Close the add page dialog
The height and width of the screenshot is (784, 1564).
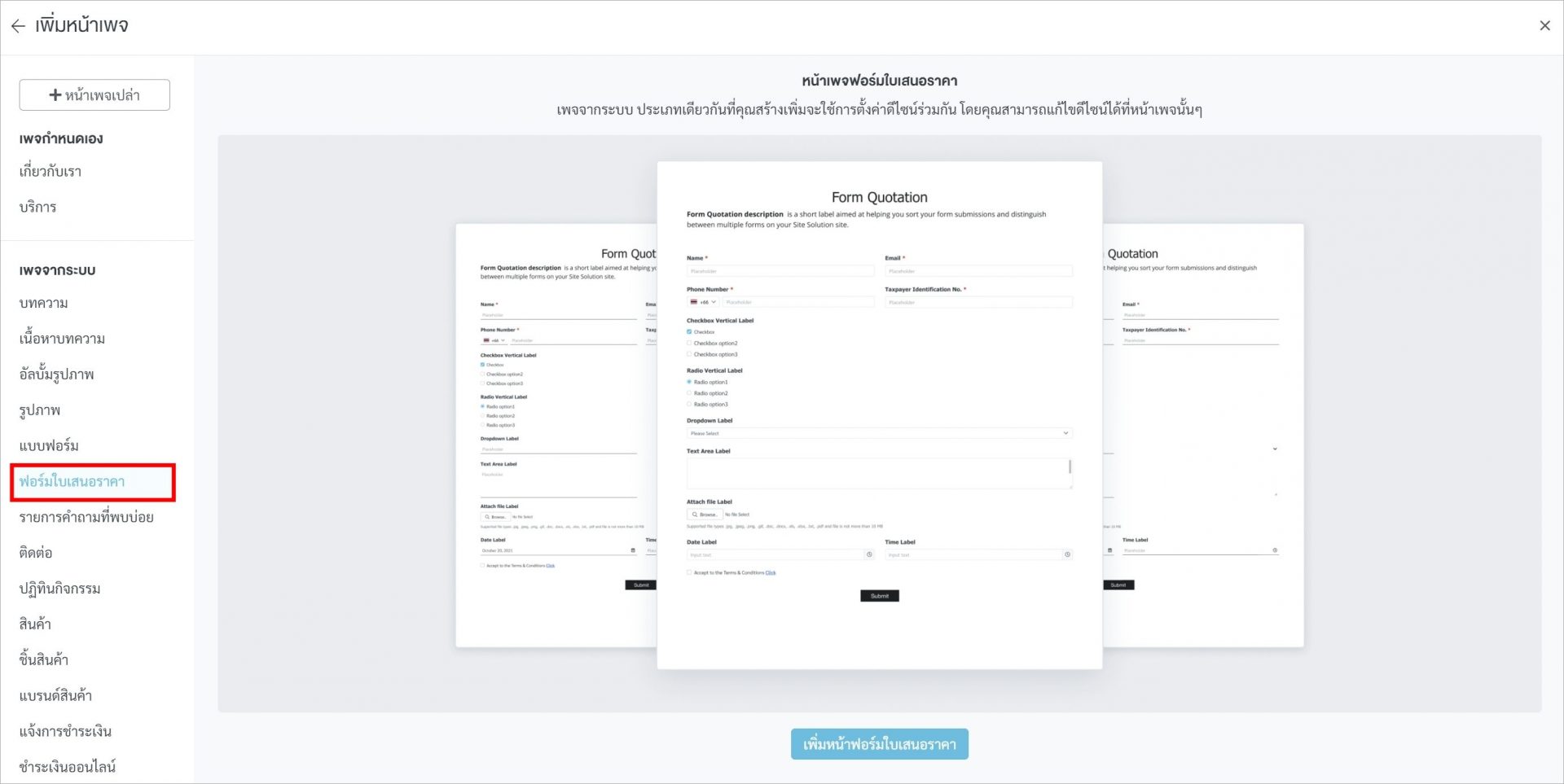click(x=1544, y=26)
